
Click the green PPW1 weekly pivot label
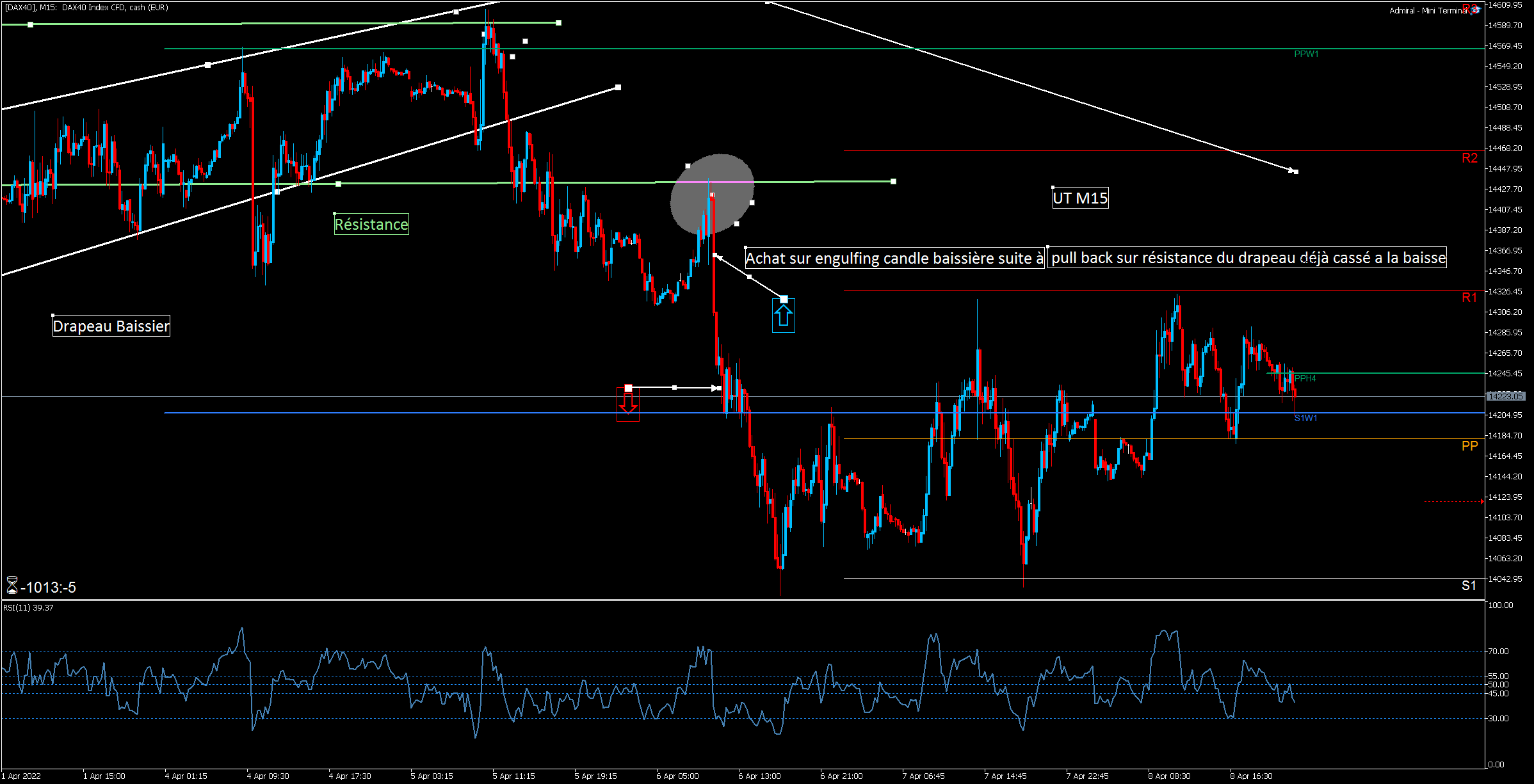tap(1306, 54)
